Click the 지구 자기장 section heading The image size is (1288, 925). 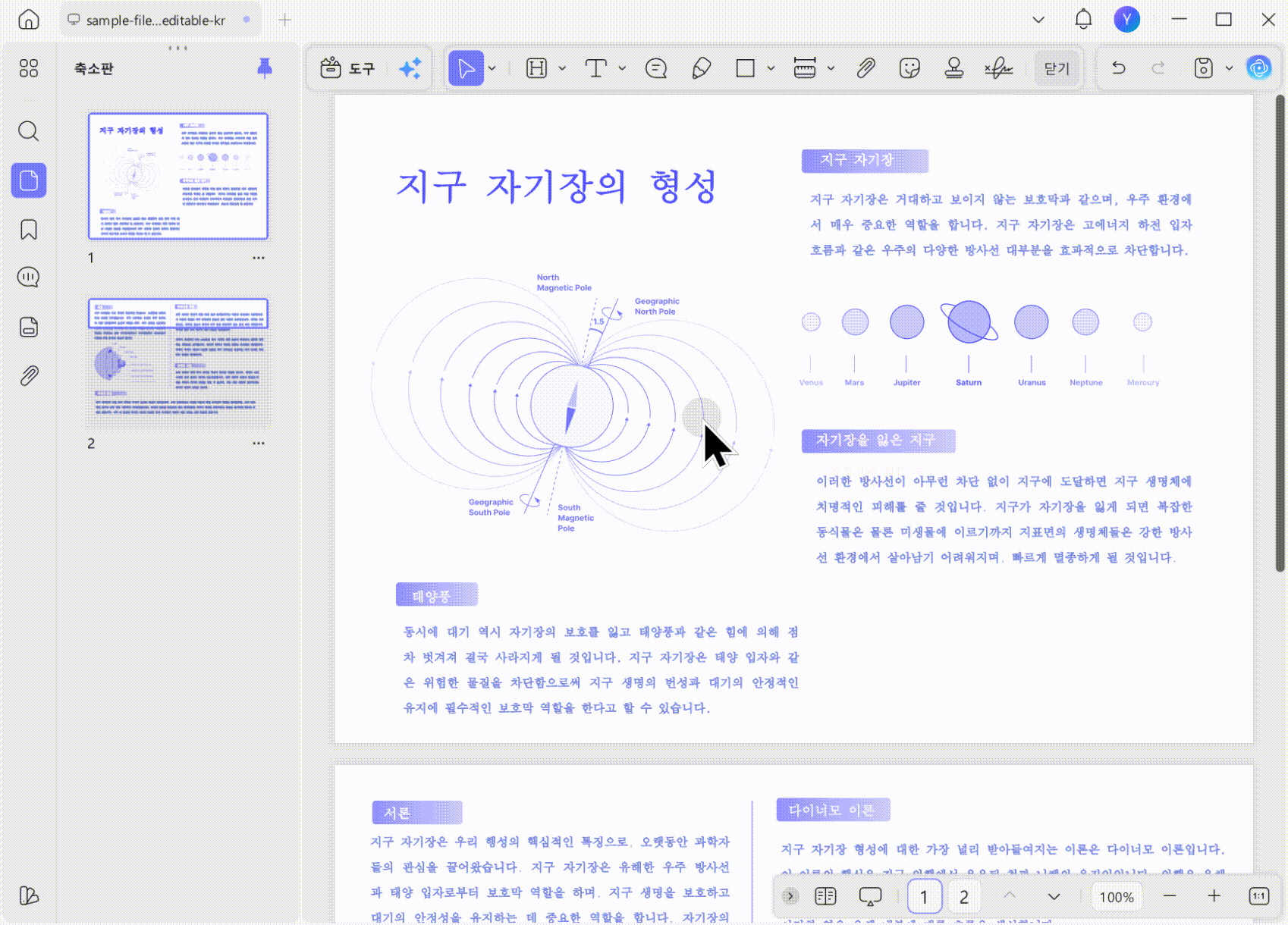coord(864,161)
